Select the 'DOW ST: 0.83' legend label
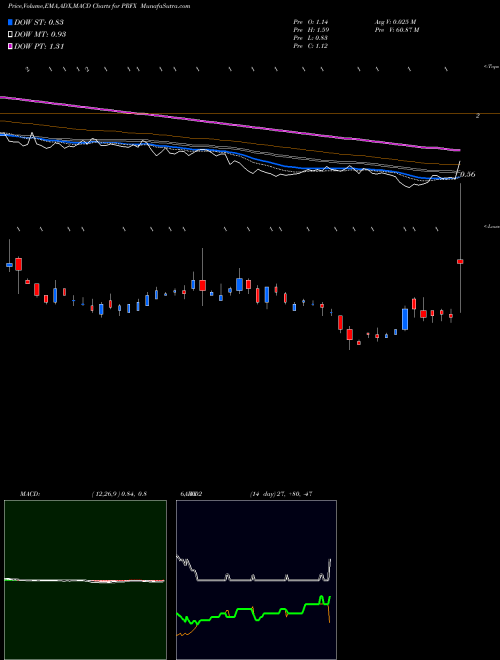 coord(39,22)
